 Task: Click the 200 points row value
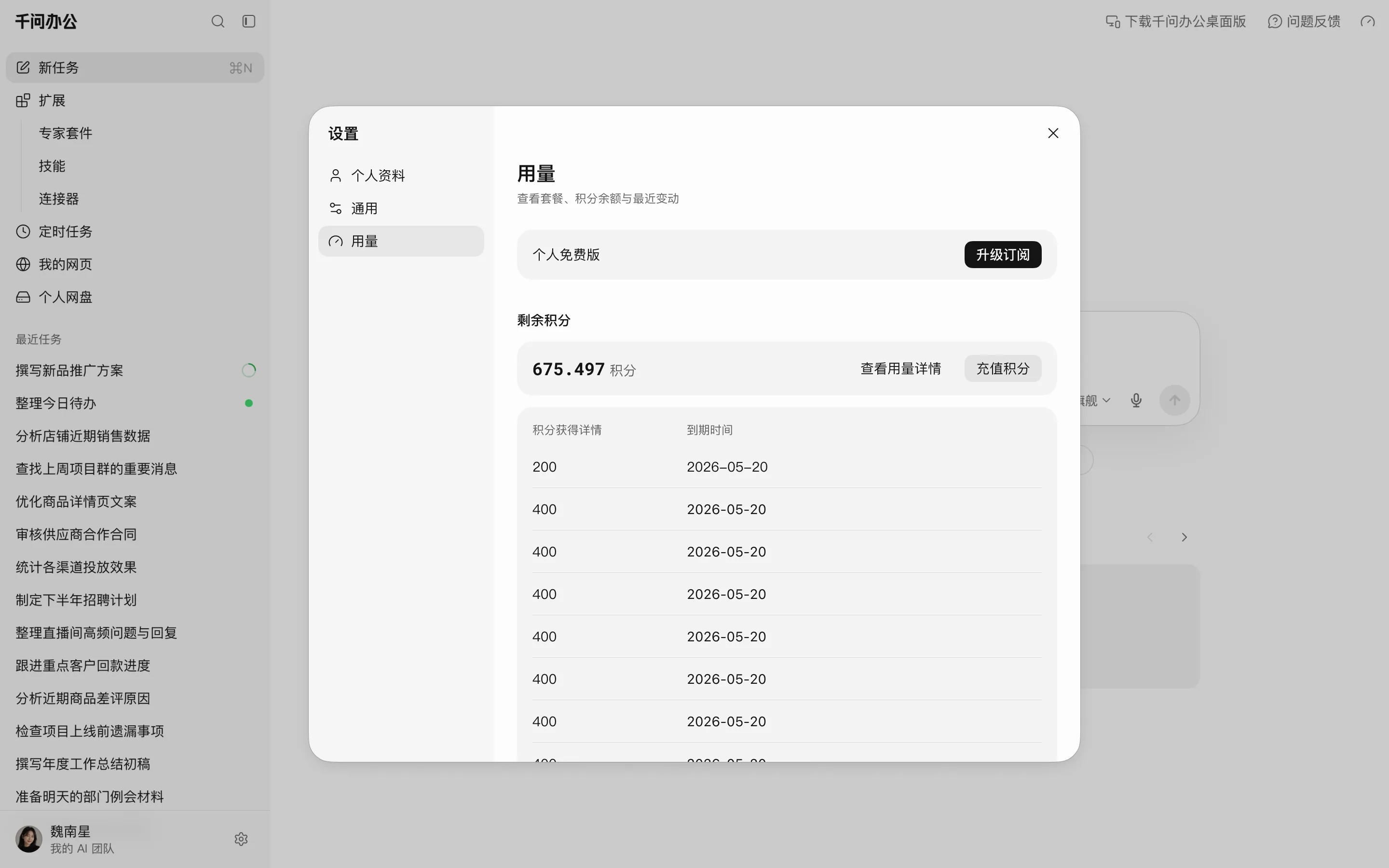(x=544, y=467)
